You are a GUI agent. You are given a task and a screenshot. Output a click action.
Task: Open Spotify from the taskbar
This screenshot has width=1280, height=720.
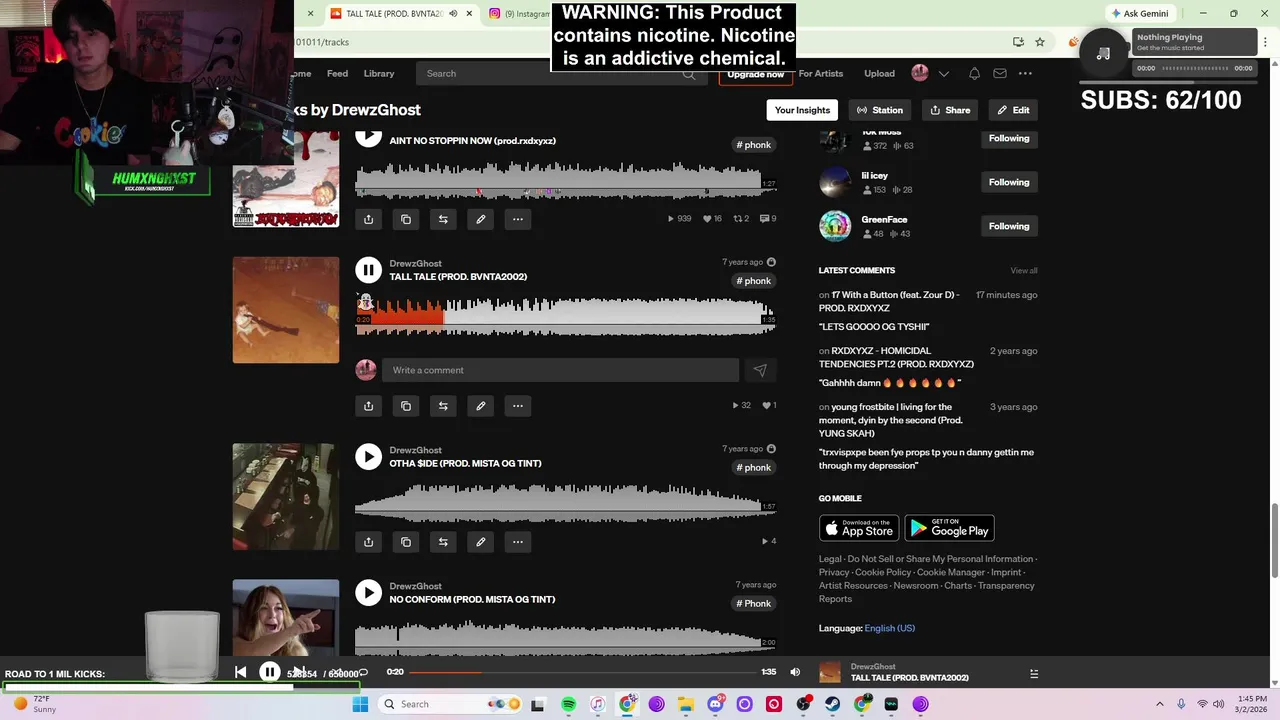[x=568, y=704]
